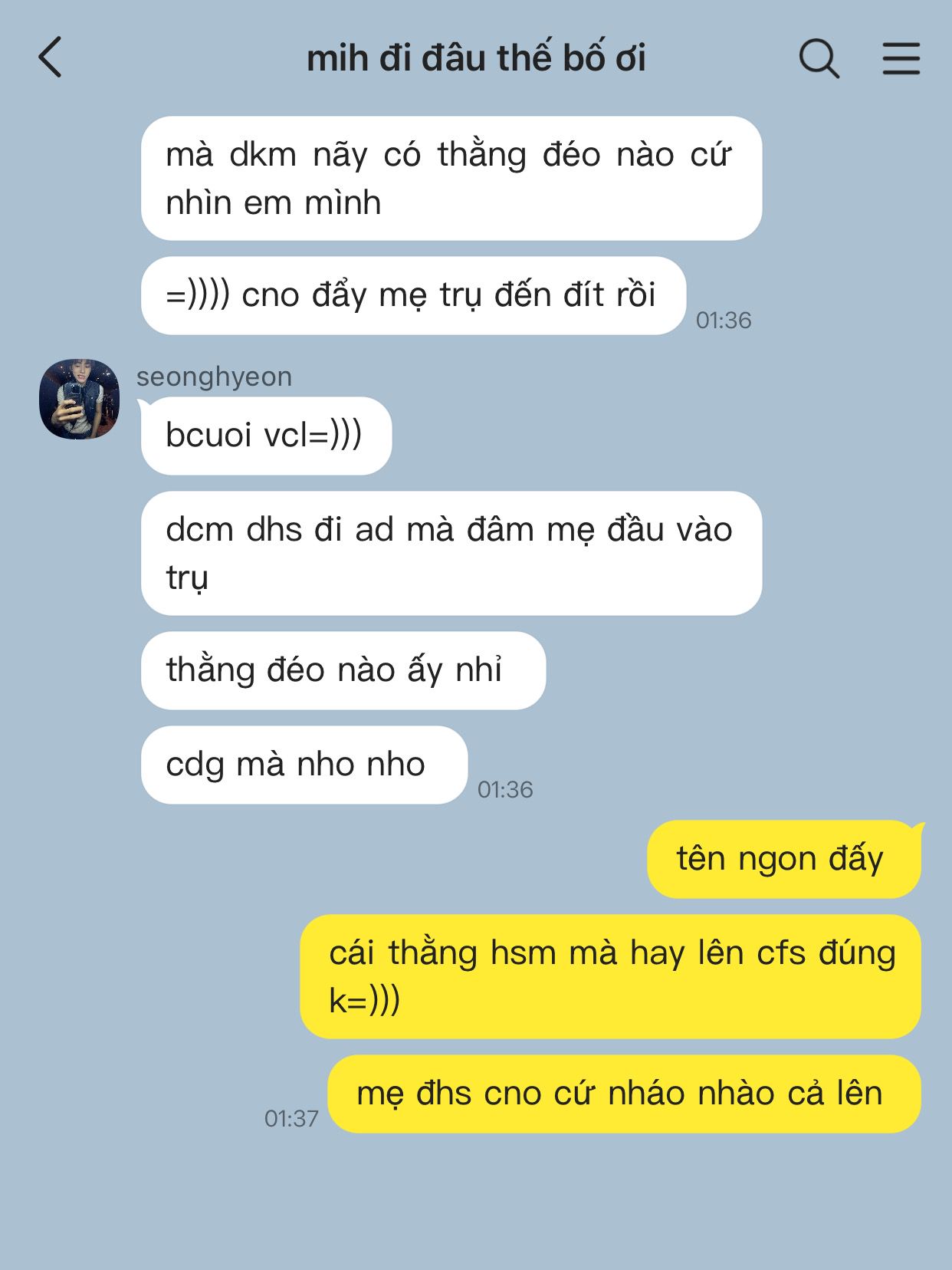Screen dimensions: 952x1270
Task: Open the hamburger menu icon
Action: [x=901, y=58]
